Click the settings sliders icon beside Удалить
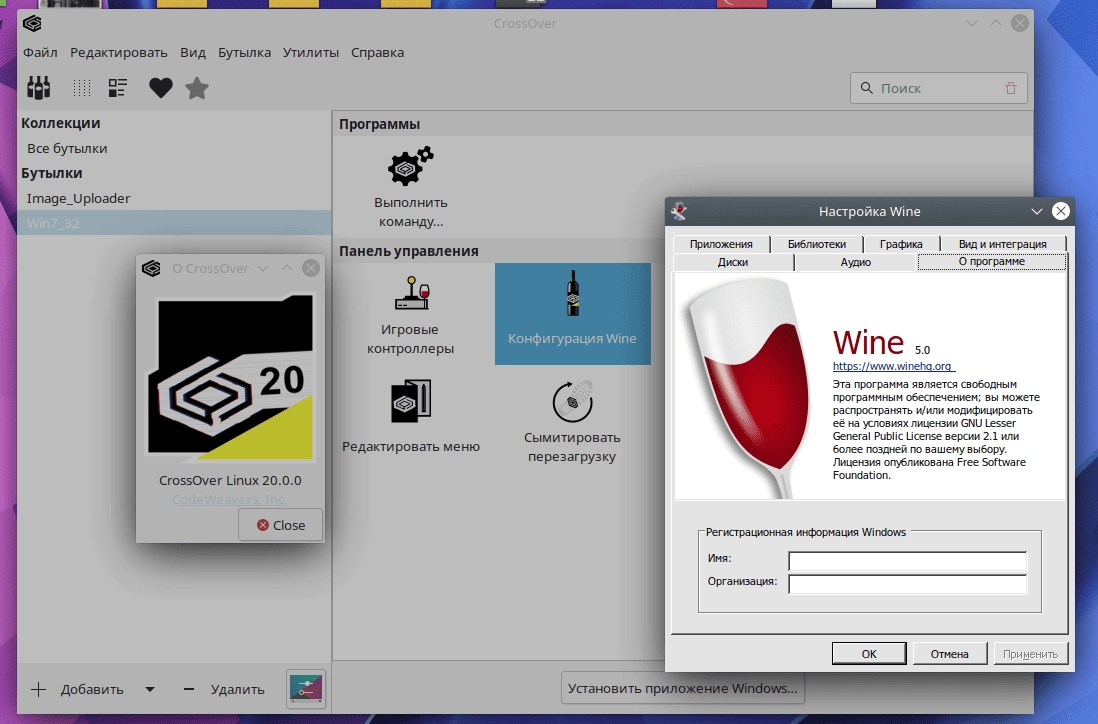Viewport: 1098px width, 724px height. (x=306, y=689)
